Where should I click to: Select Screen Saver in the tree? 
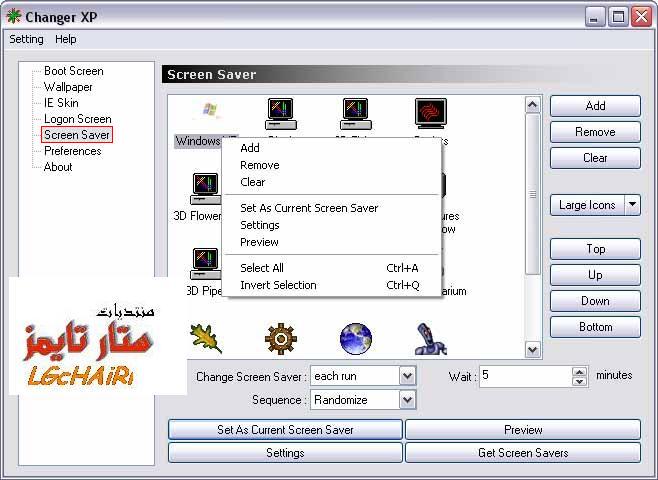(x=77, y=135)
